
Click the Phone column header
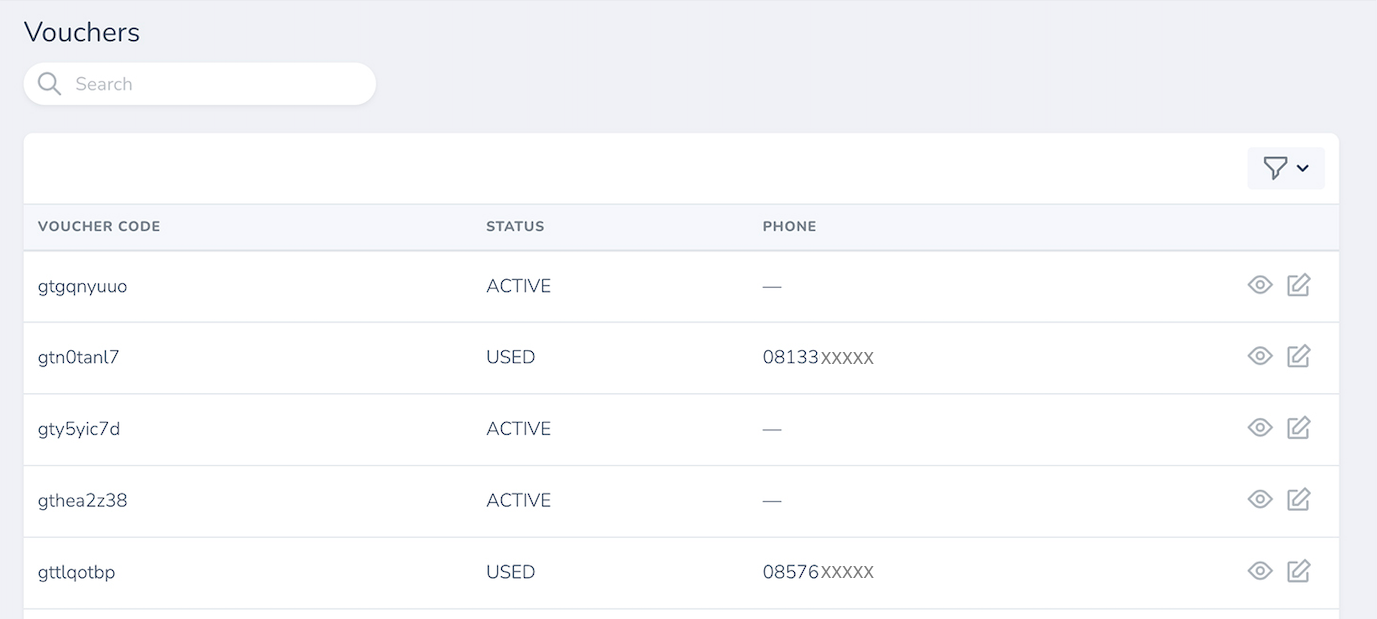789,227
